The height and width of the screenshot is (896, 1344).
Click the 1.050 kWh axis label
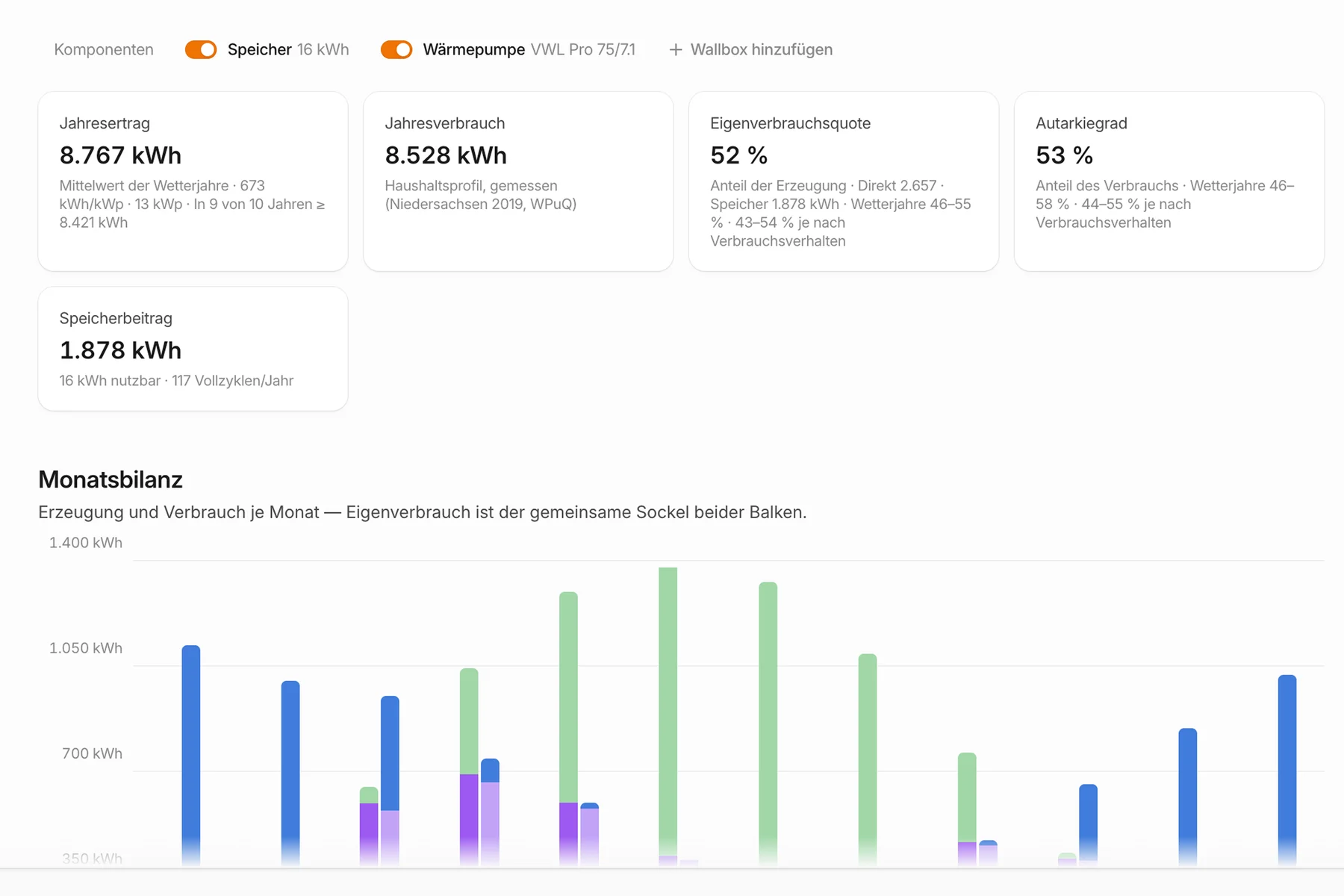(x=86, y=648)
